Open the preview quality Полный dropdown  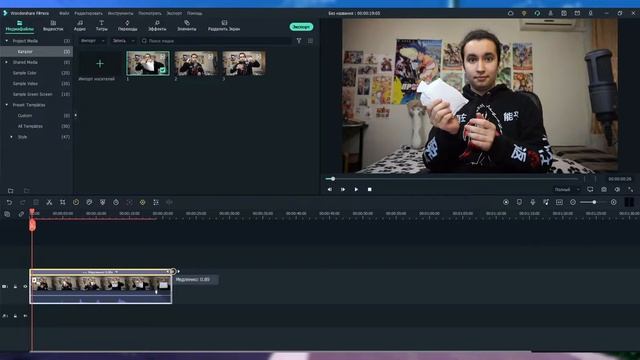point(567,189)
